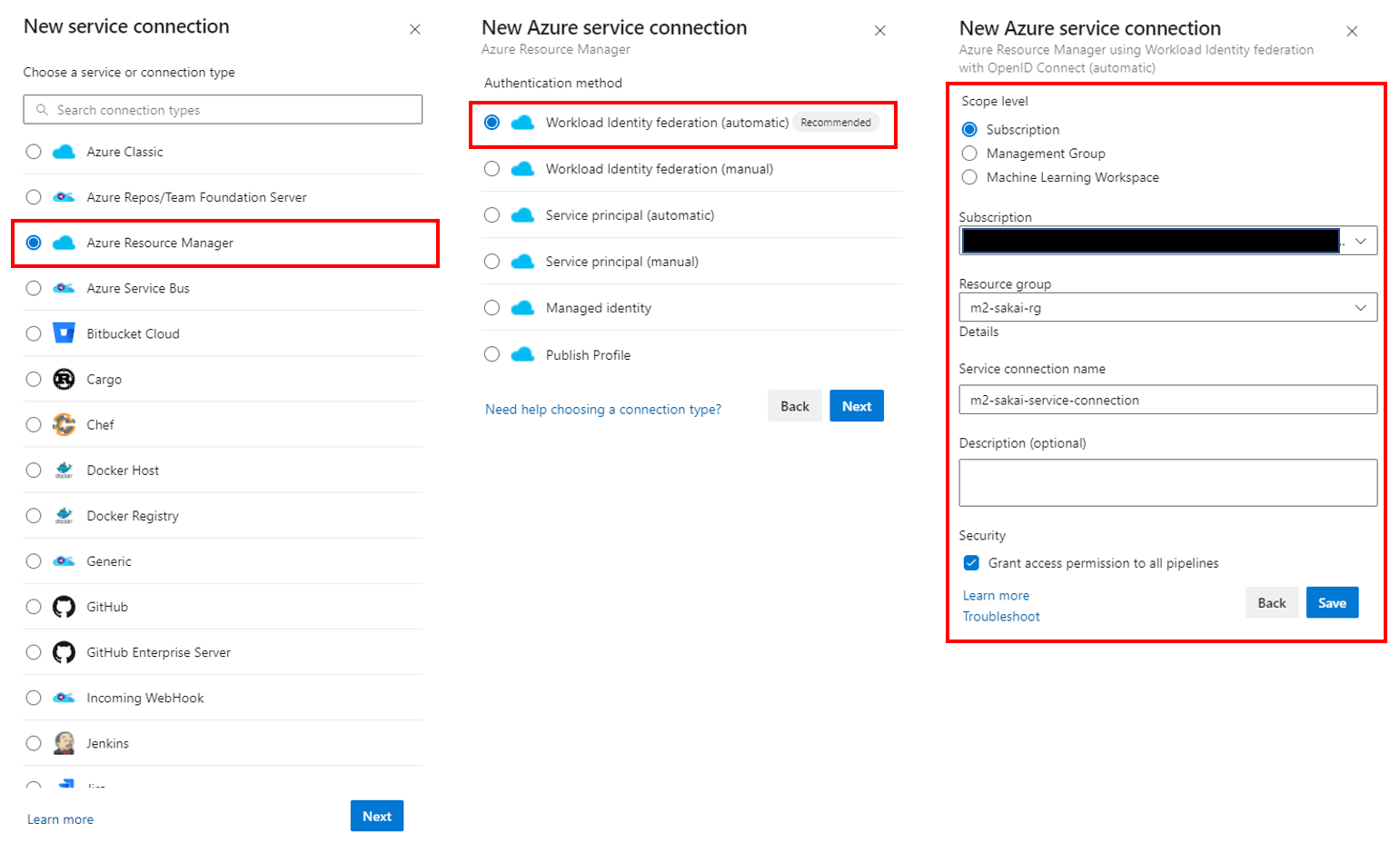1400x853 pixels.
Task: Close the middle New Azure service connection panel
Action: coord(880,31)
